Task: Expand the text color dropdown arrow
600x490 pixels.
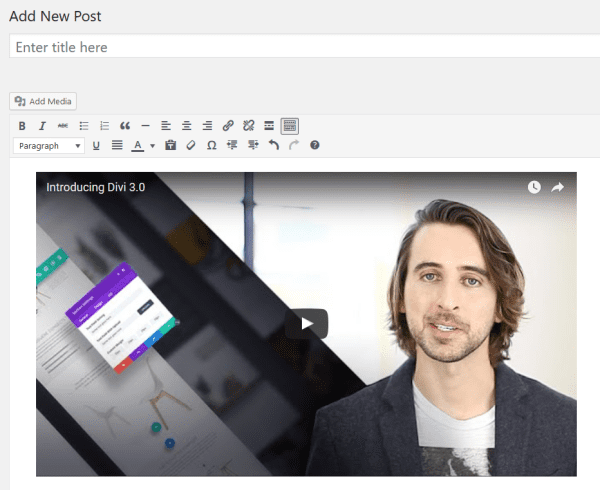Action: 152,146
